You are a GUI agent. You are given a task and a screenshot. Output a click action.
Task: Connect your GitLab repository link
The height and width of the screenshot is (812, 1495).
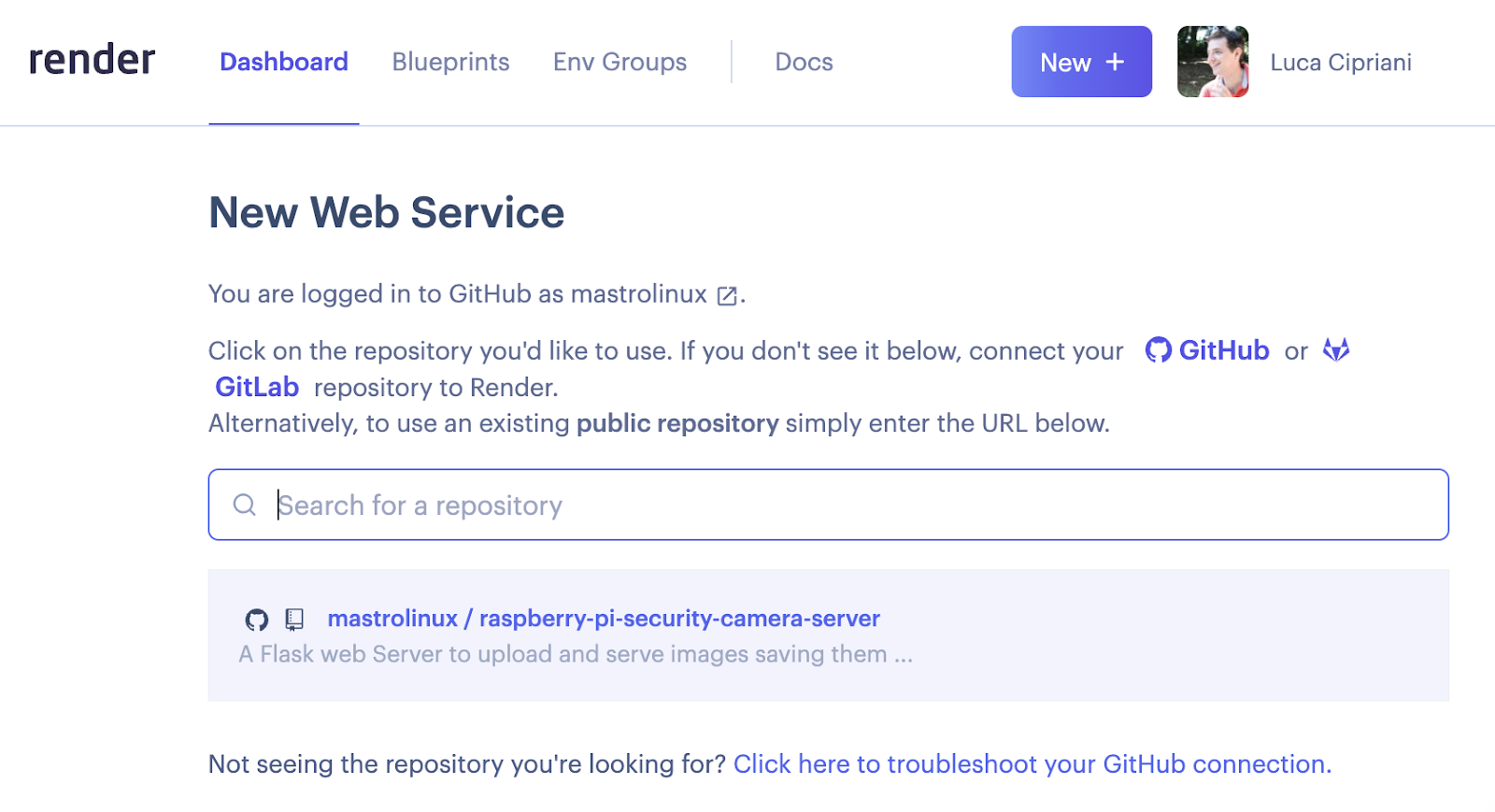coord(257,387)
